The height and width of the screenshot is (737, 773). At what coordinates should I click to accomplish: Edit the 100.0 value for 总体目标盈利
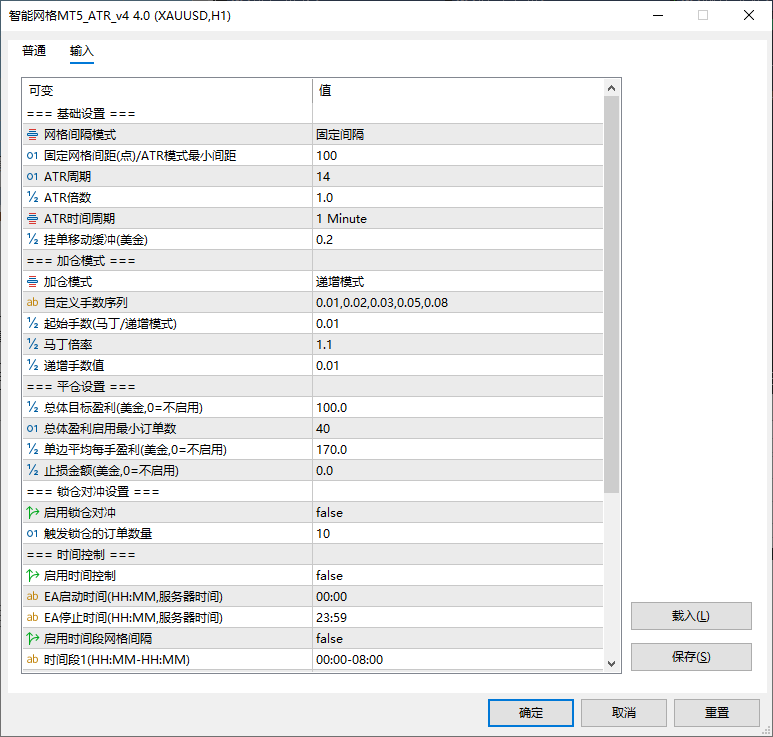[x=458, y=408]
